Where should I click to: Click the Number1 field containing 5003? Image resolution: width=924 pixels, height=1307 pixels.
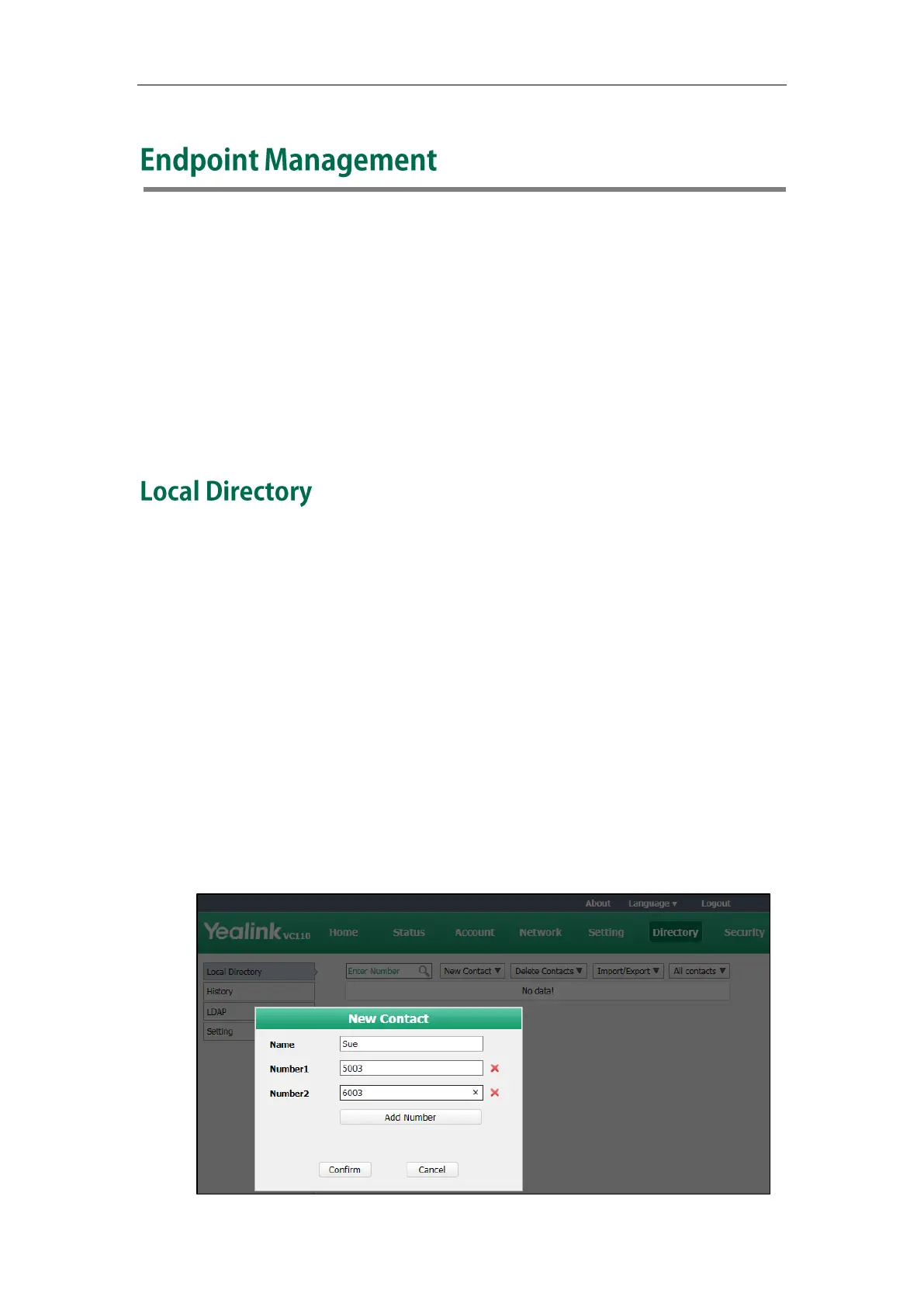point(411,1068)
